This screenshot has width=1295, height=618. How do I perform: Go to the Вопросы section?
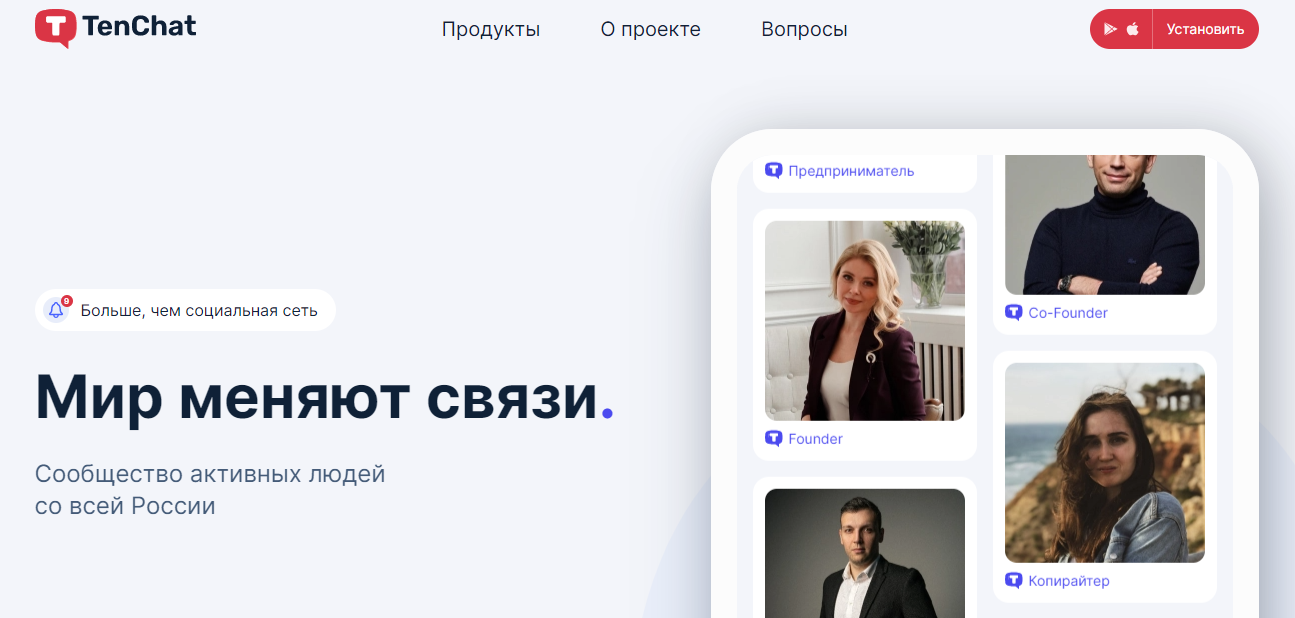tap(804, 29)
